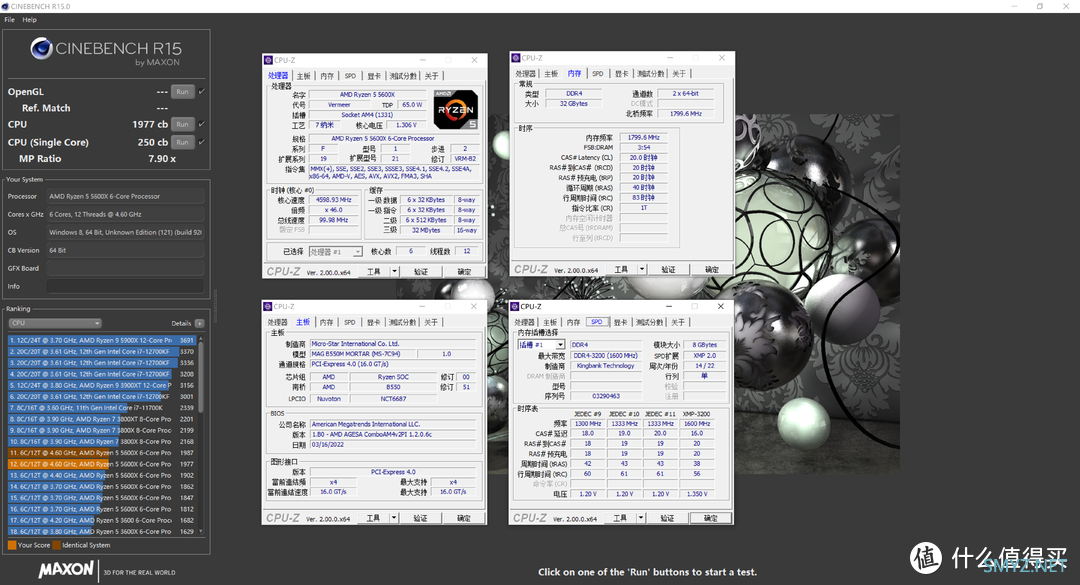Click 工具 in the mainboard CPU-Z window
The height and width of the screenshot is (585, 1080).
373,518
